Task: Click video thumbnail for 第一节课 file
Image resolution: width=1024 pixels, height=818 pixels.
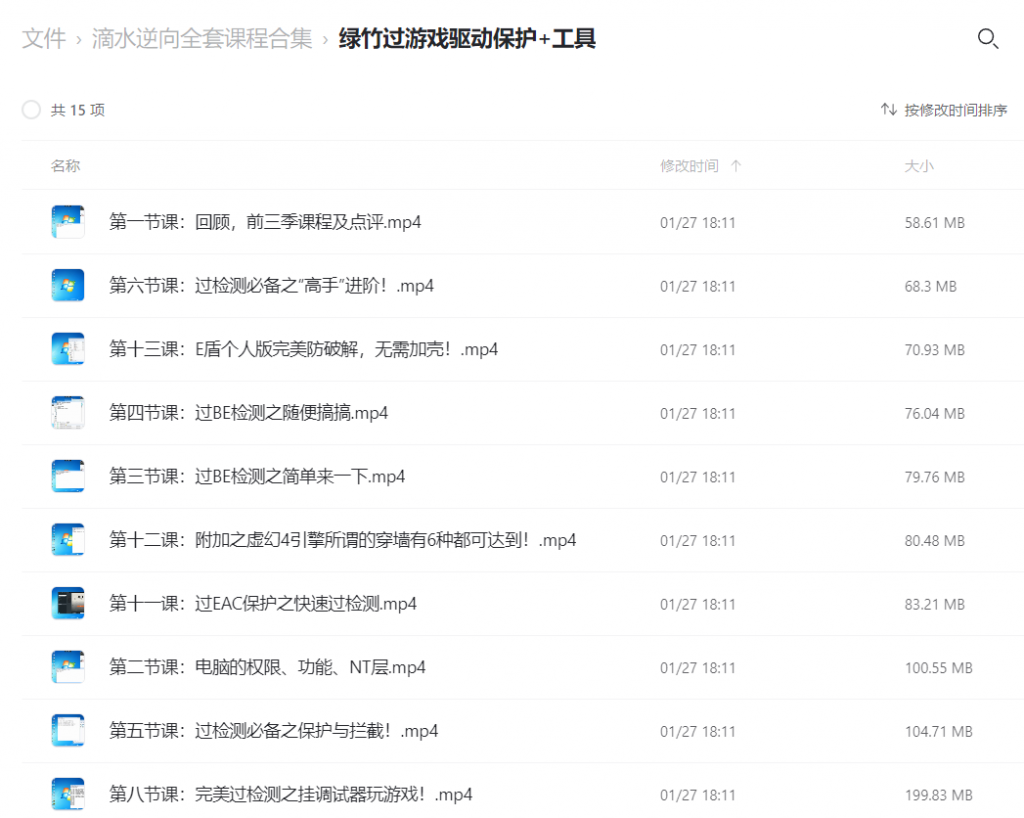Action: click(x=68, y=222)
